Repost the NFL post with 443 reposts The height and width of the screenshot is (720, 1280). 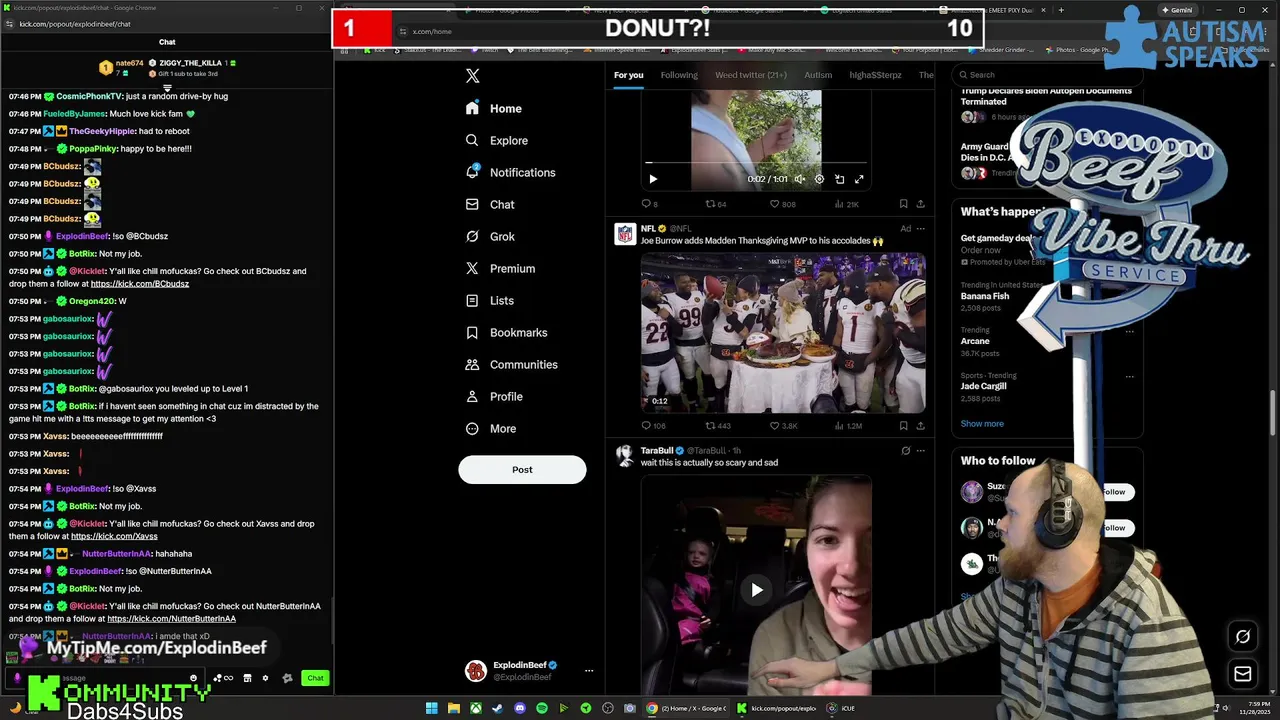[718, 426]
